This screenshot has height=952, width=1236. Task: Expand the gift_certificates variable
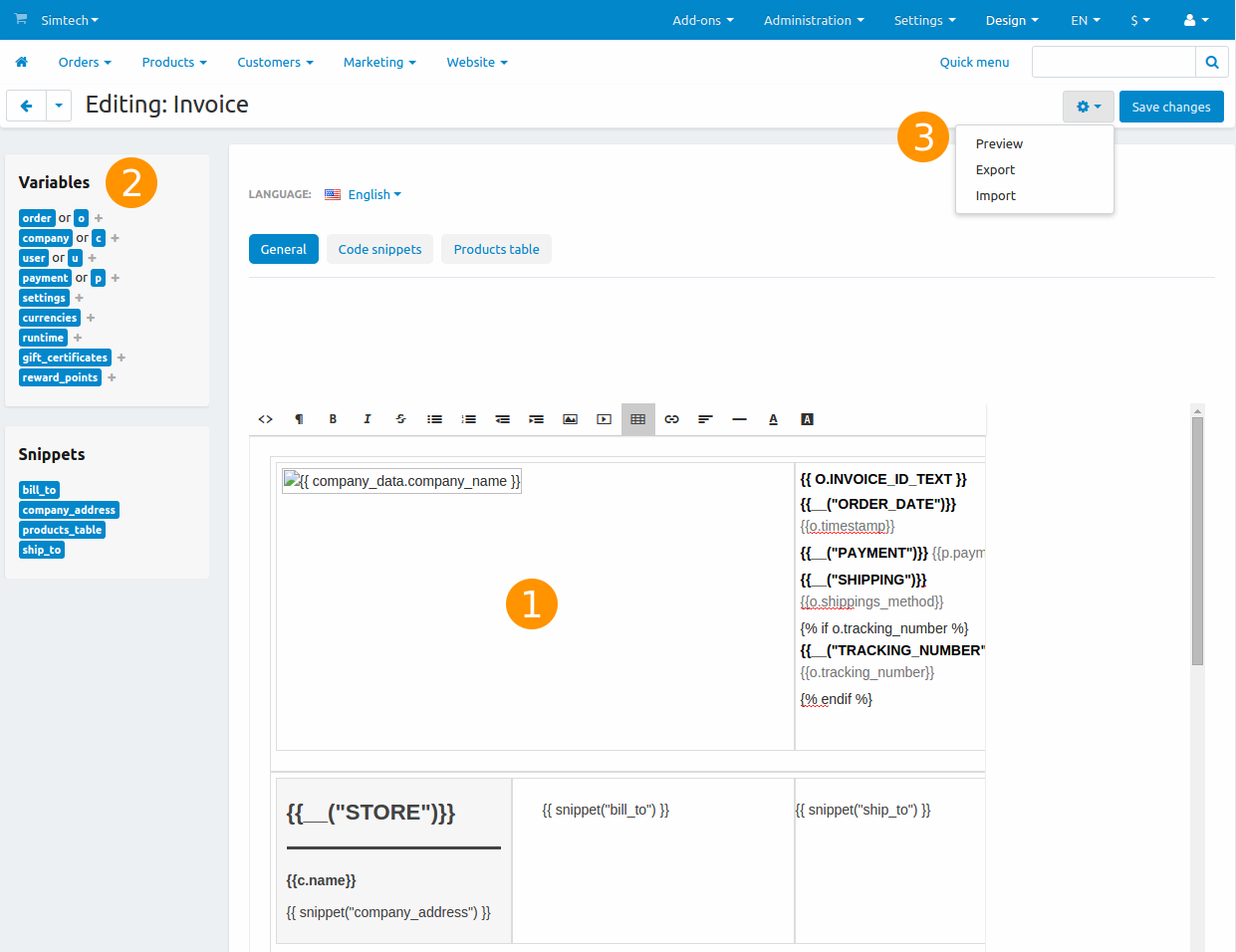click(122, 357)
